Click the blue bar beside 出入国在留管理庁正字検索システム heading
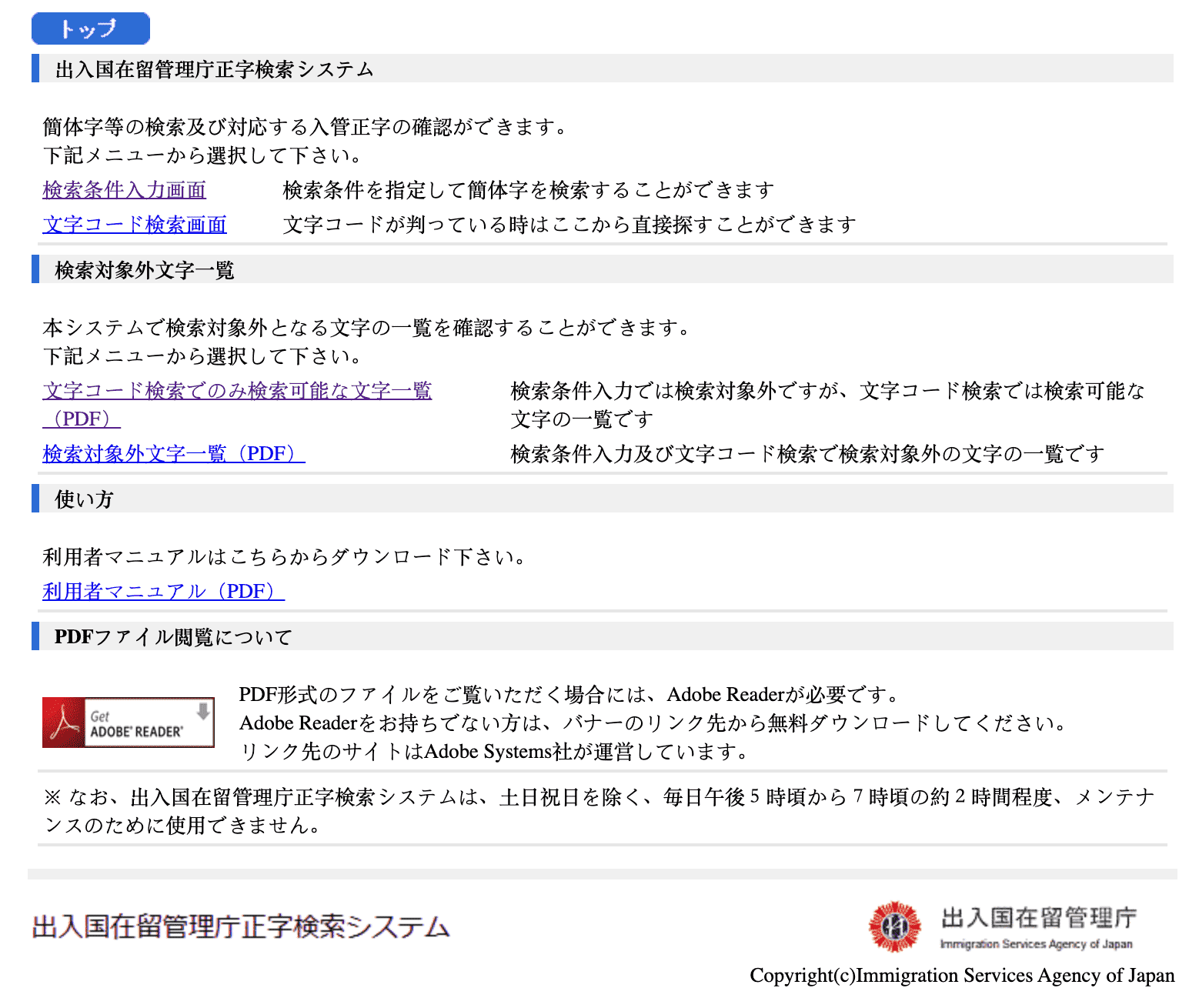 point(35,68)
